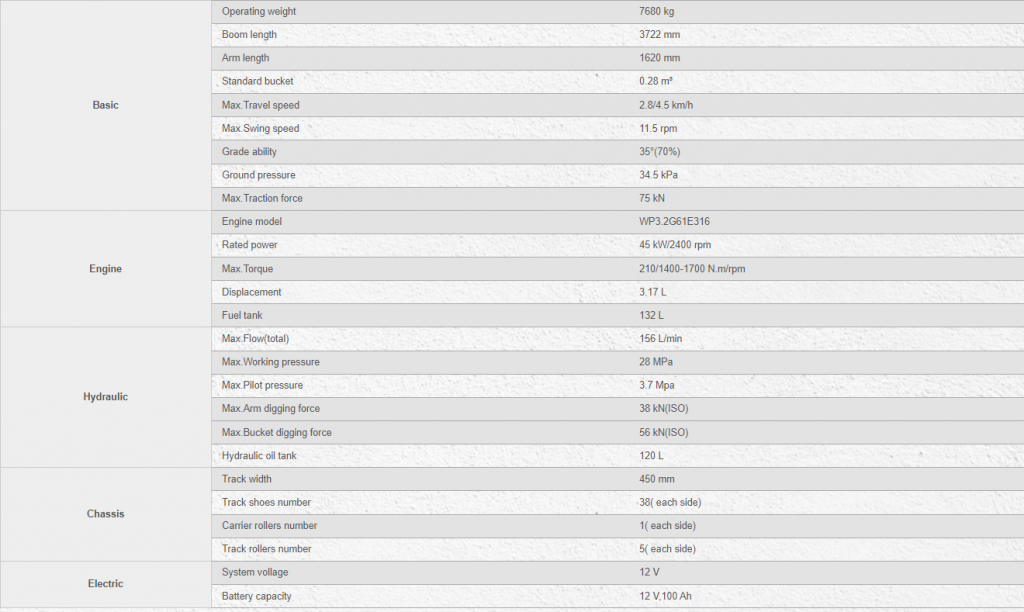Viewport: 1024px width, 612px height.
Task: Select the Fuel tank 132 L value
Action: coord(651,315)
